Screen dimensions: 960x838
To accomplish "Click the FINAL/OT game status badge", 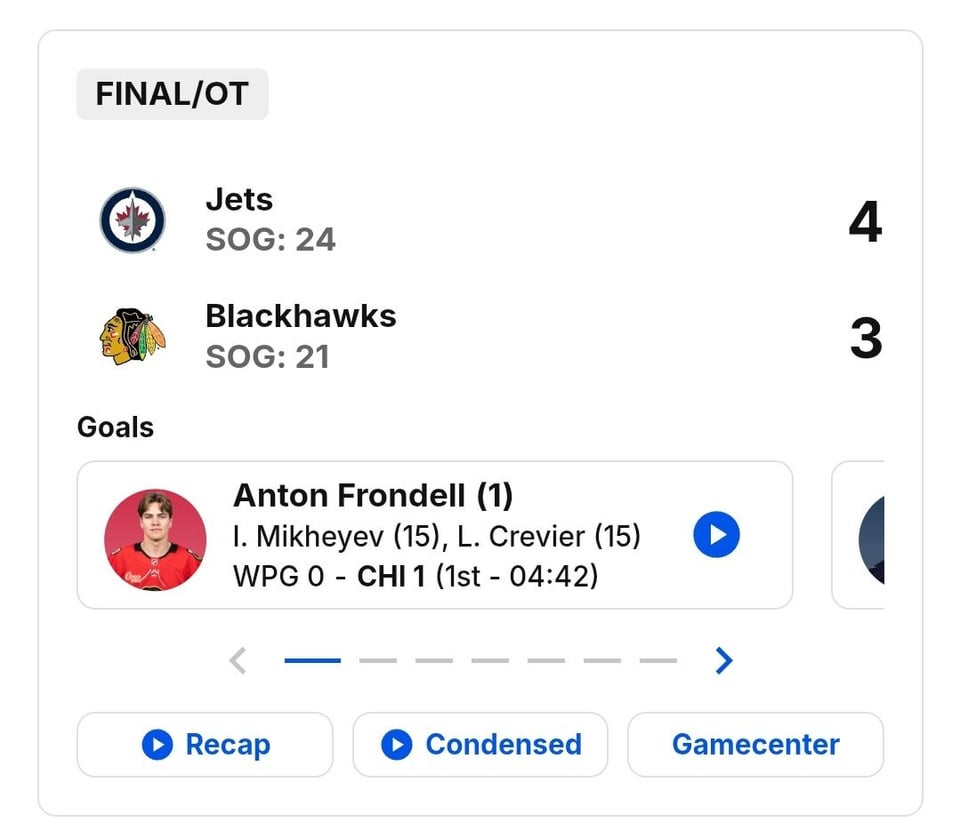I will click(x=172, y=94).
